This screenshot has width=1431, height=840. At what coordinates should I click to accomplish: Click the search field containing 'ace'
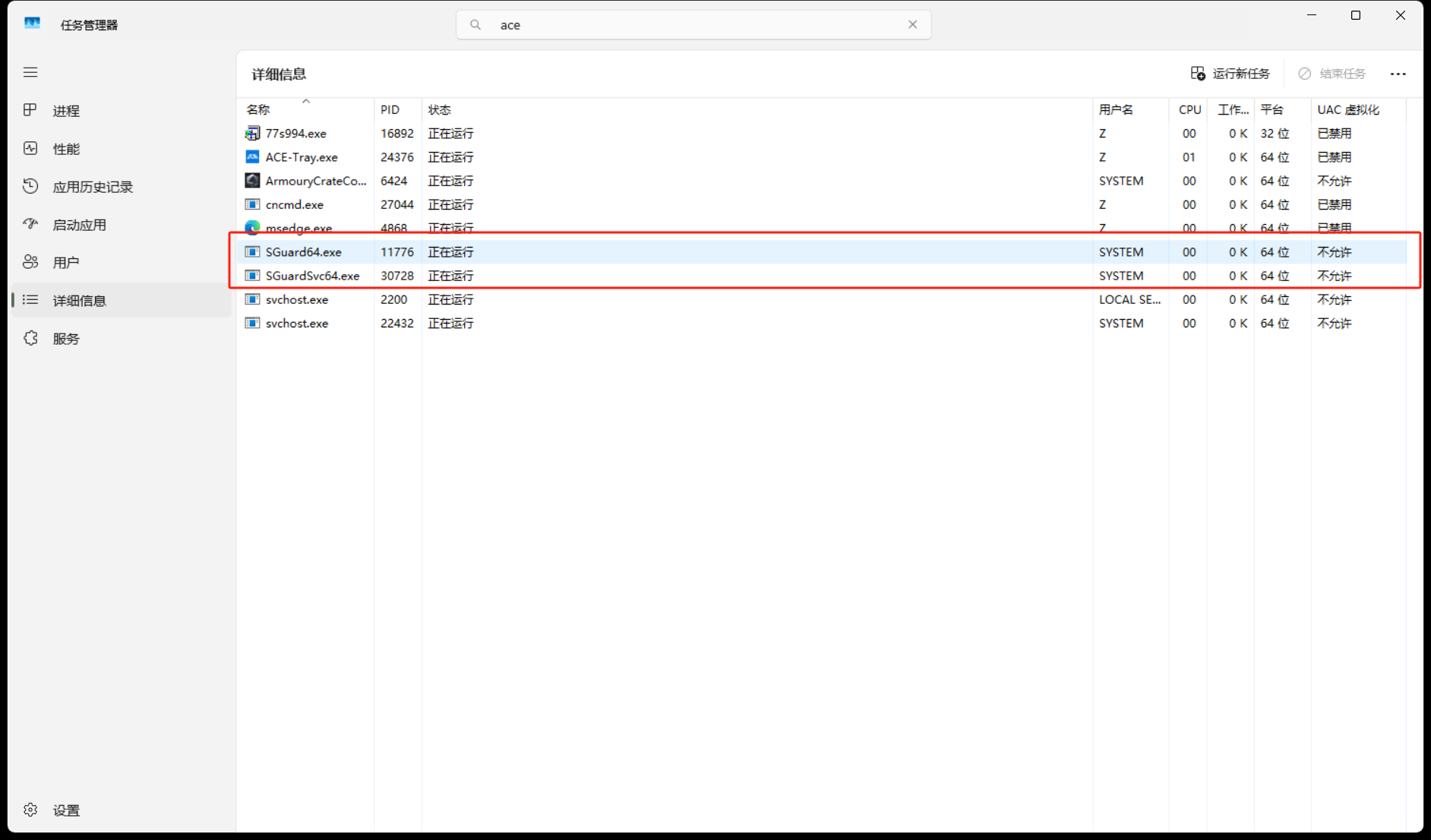click(x=693, y=25)
